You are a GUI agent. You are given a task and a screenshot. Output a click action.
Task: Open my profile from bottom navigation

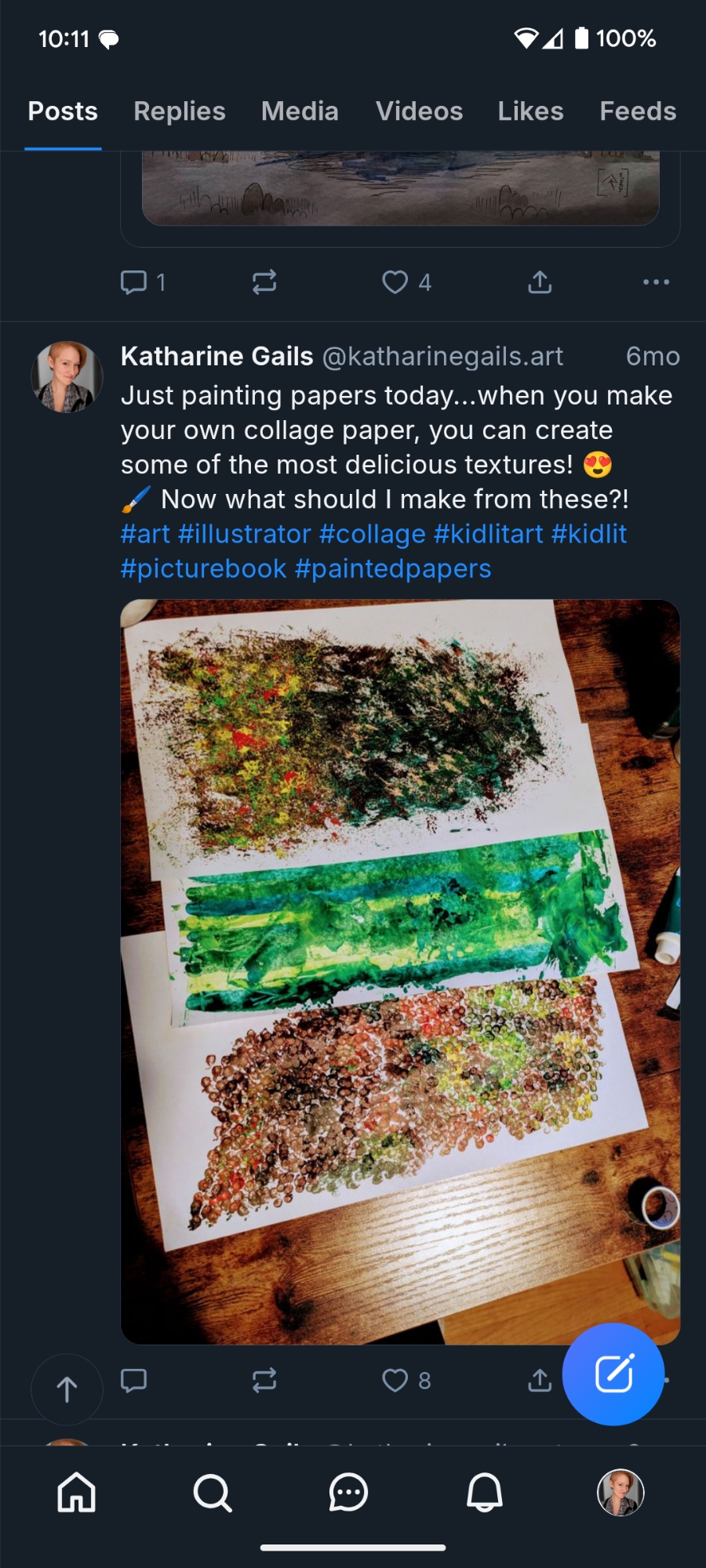coord(620,1492)
